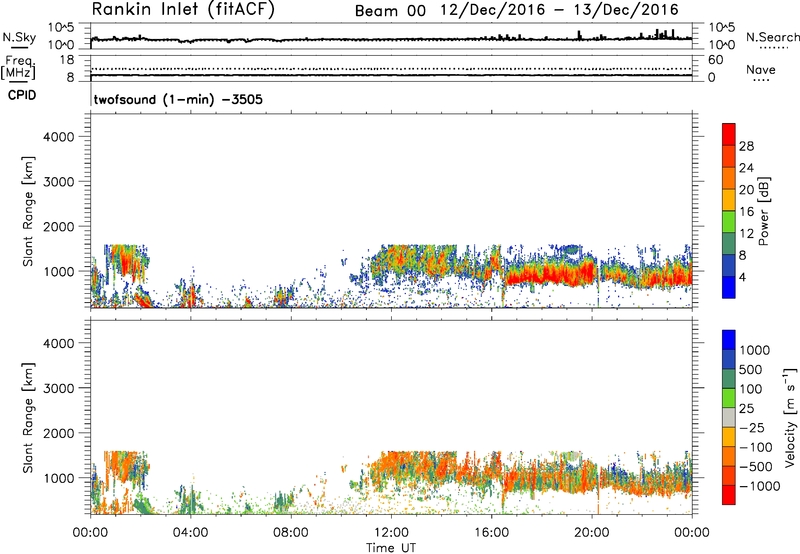Select the 16 label on Power colorbar
The height and width of the screenshot is (554, 800).
click(746, 212)
